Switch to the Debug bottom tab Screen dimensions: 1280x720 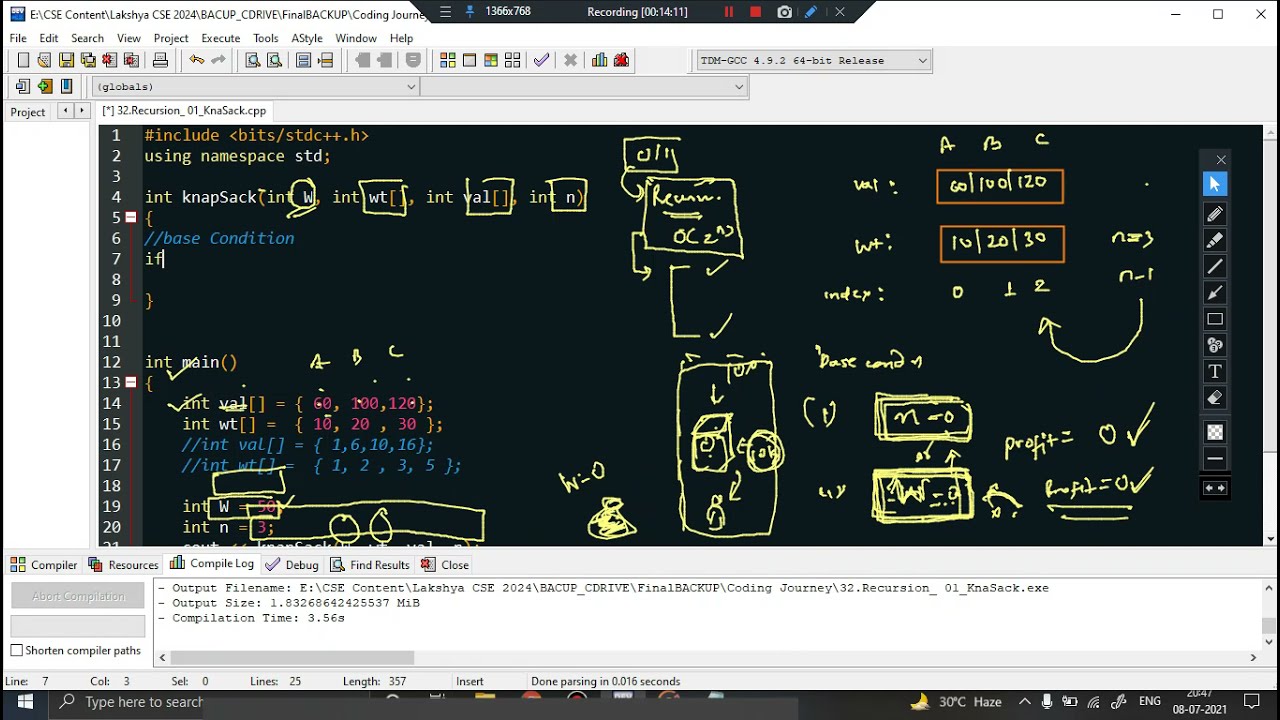pyautogui.click(x=292, y=564)
